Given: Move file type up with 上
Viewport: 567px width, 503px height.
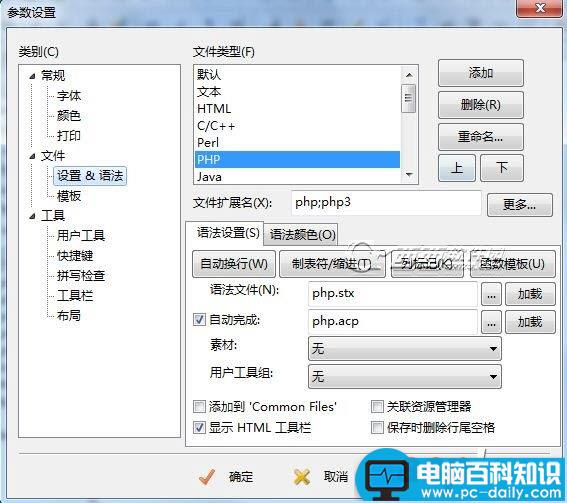Looking at the screenshot, I should point(457,168).
